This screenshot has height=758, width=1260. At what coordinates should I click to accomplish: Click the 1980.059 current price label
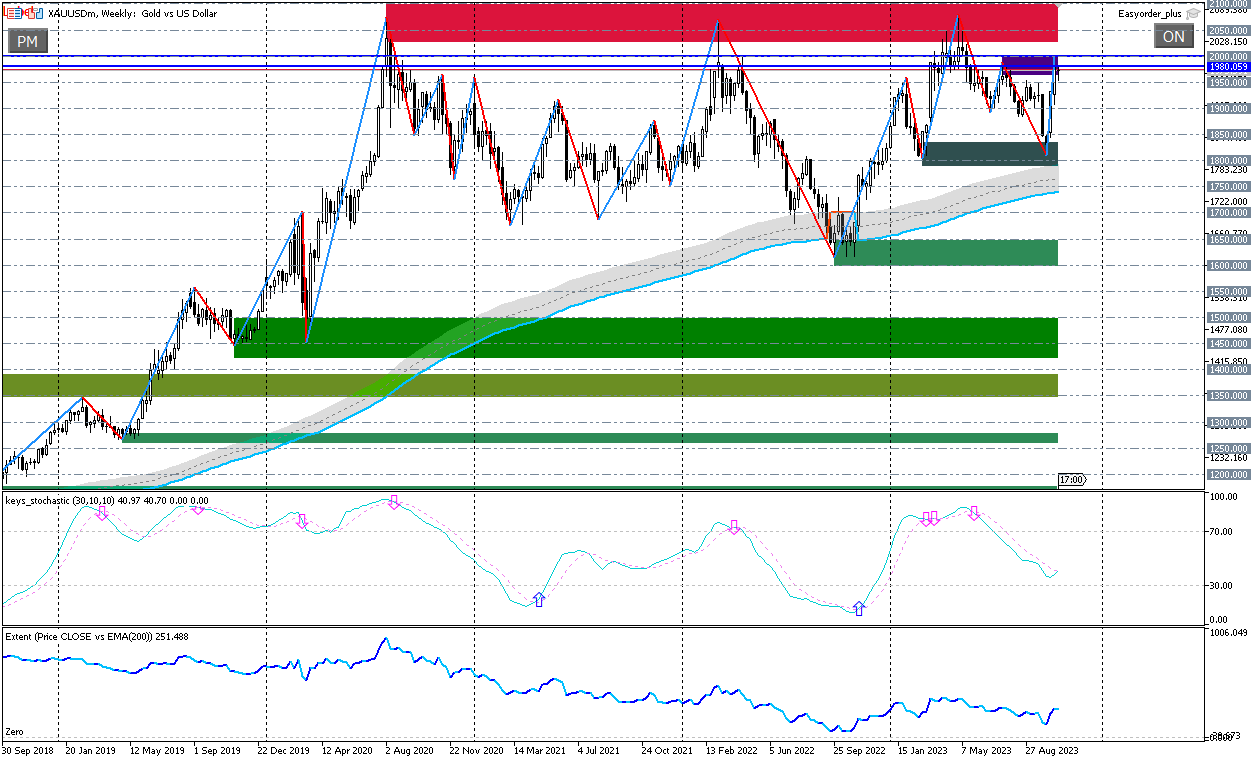tap(1229, 68)
